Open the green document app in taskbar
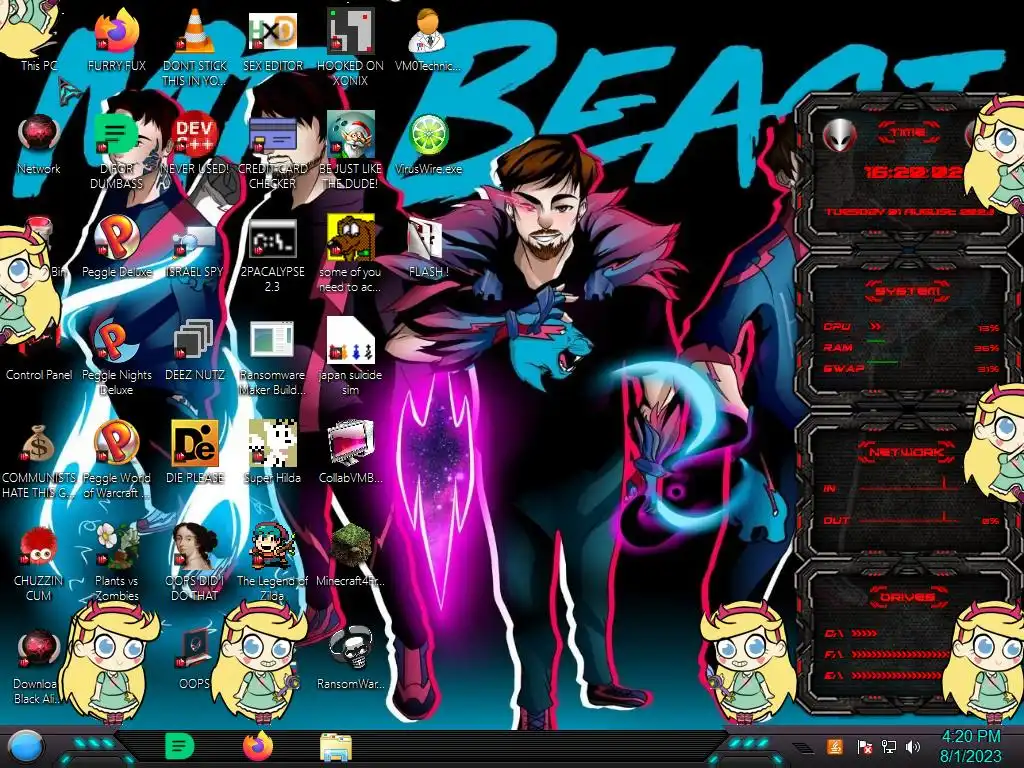This screenshot has height=768, width=1024. coord(180,746)
